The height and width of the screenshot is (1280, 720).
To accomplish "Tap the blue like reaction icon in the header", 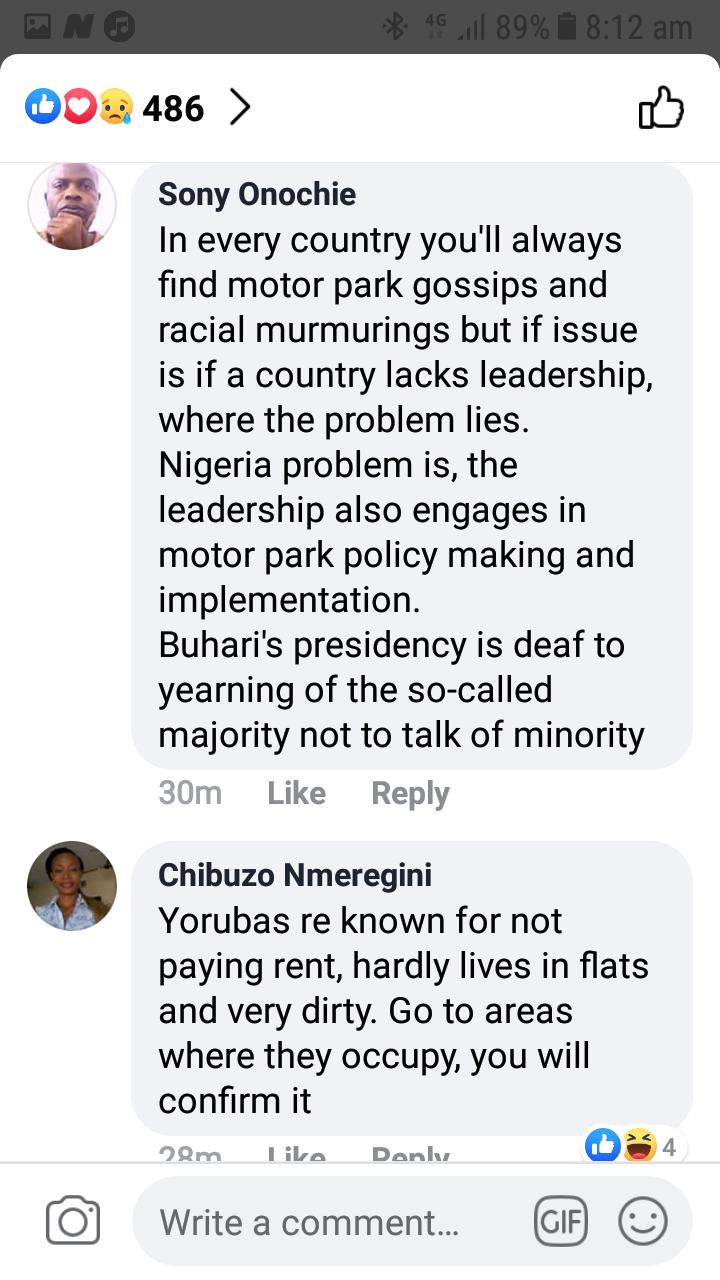I will tap(42, 107).
